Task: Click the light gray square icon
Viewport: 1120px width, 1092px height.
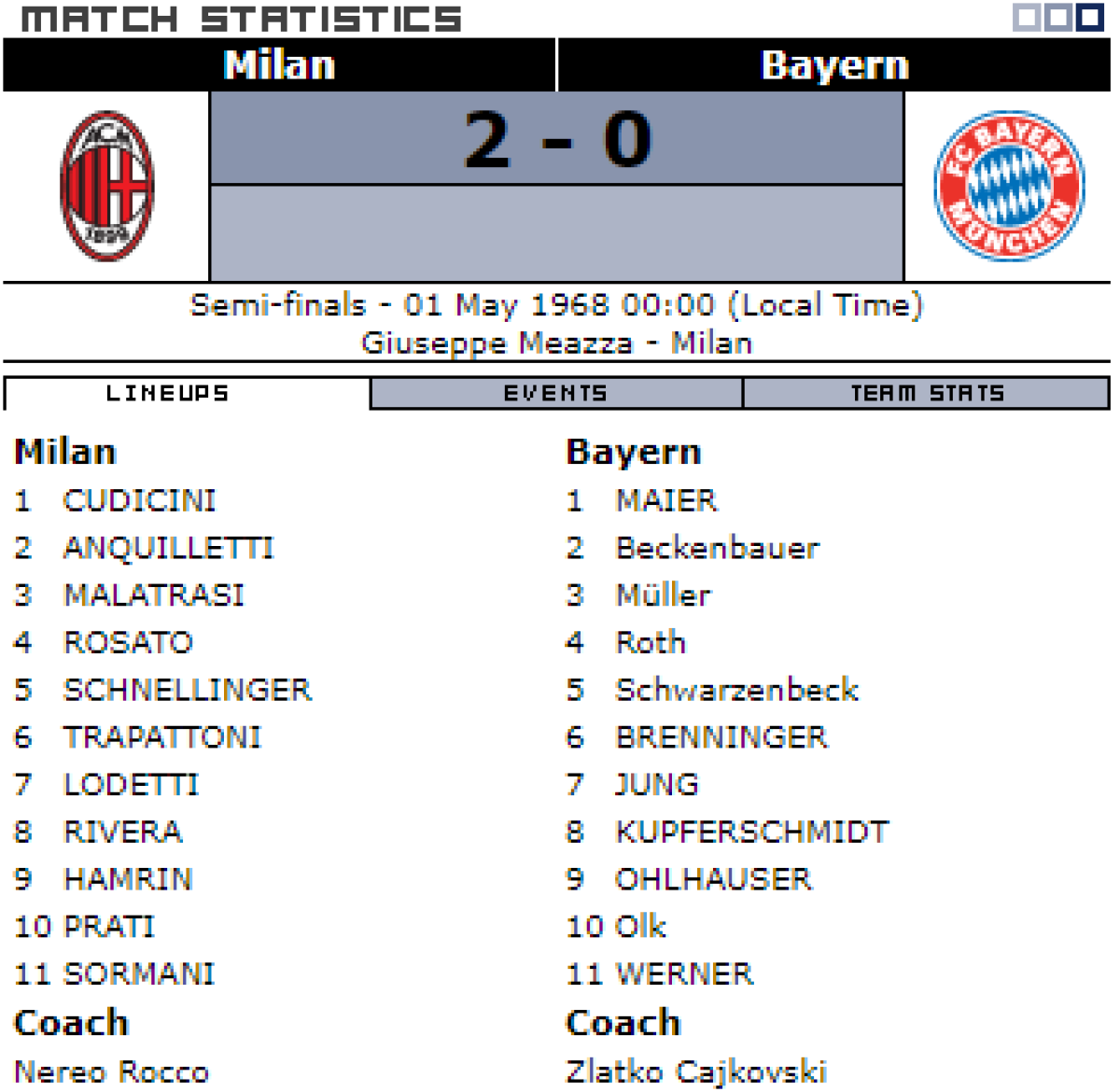Action: [x=1027, y=17]
